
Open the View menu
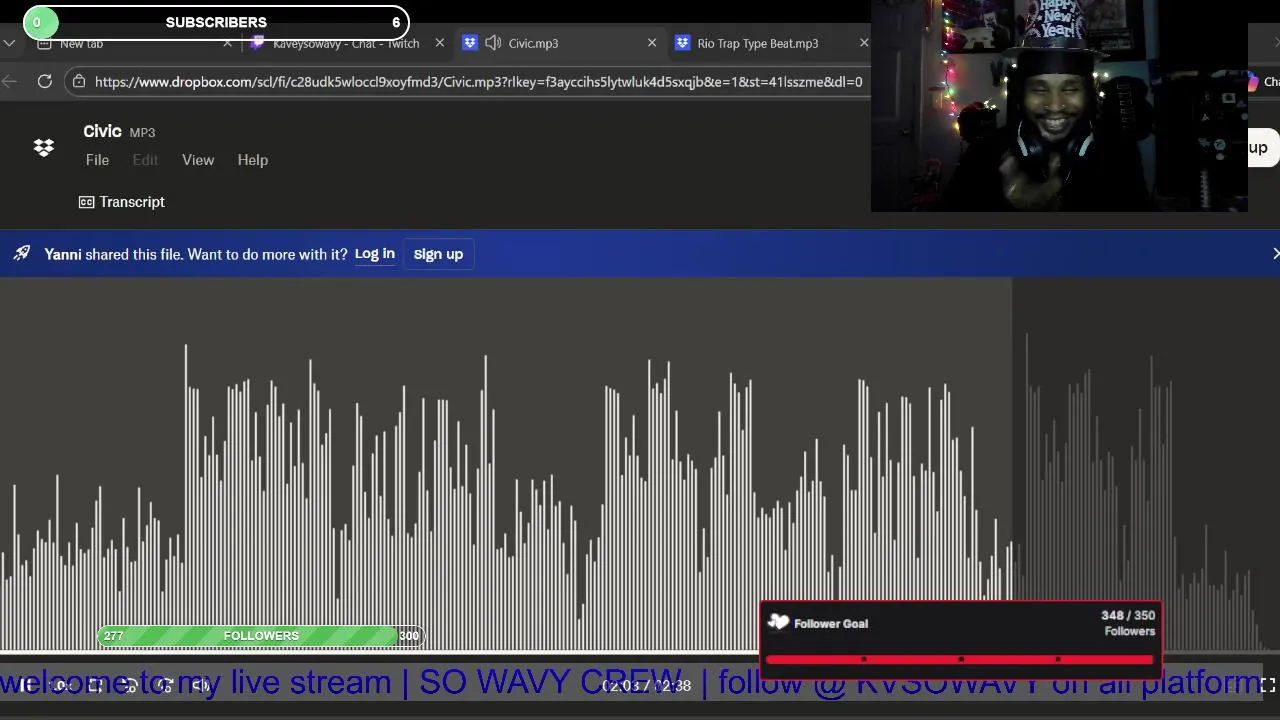point(198,160)
